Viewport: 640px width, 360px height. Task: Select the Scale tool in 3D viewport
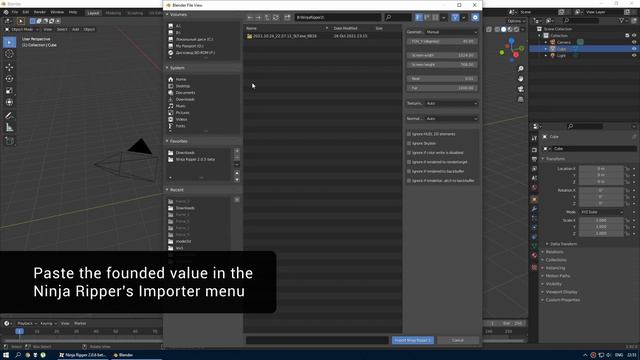click(9, 91)
